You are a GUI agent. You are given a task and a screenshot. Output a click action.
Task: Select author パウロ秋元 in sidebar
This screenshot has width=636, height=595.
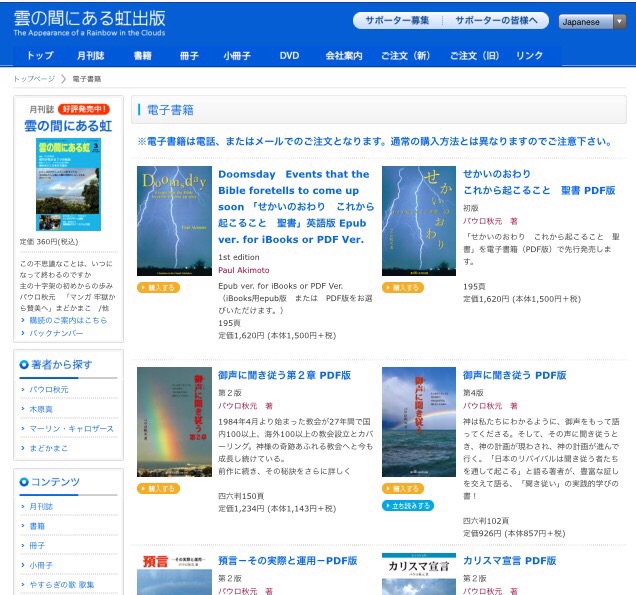(x=49, y=390)
